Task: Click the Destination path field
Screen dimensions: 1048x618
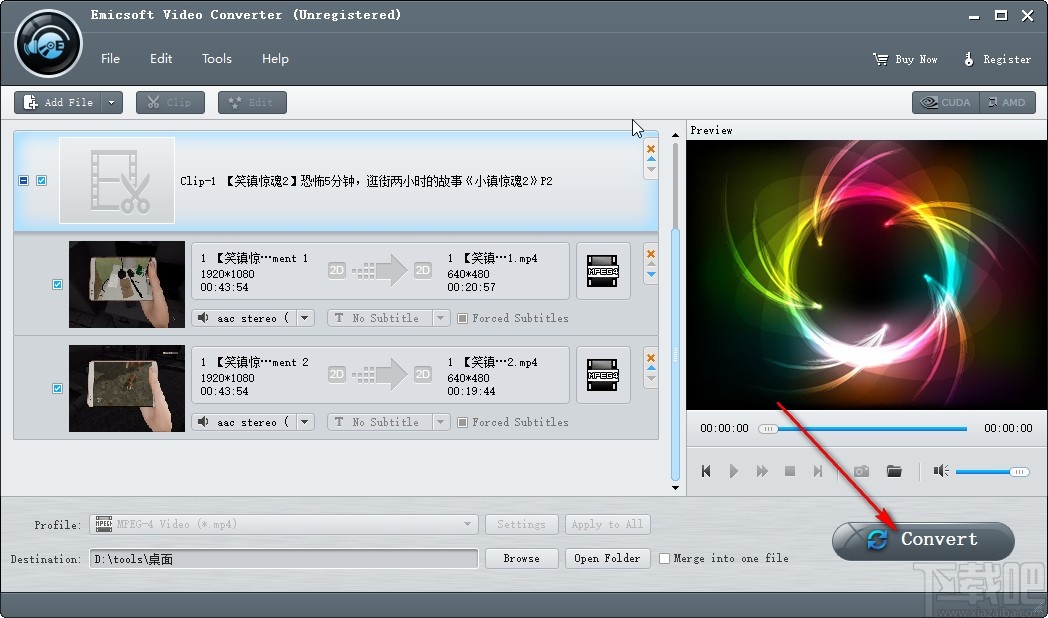Action: click(284, 559)
